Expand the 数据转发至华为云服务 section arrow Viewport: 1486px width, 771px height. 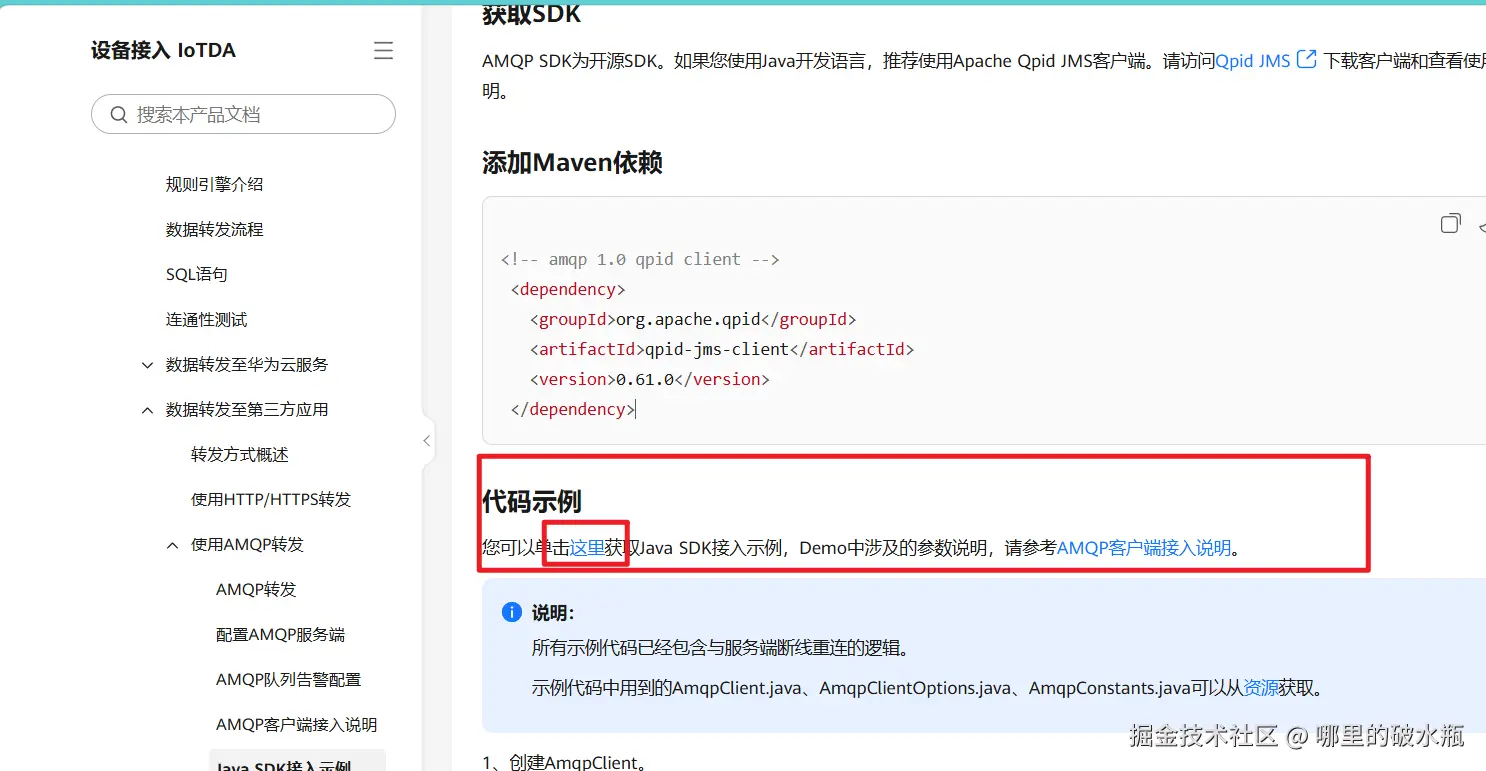(x=148, y=365)
